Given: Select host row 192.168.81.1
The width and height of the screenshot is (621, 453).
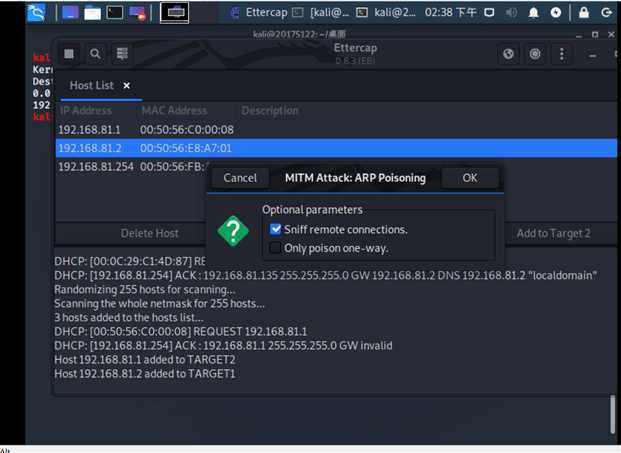Looking at the screenshot, I should tap(336, 130).
